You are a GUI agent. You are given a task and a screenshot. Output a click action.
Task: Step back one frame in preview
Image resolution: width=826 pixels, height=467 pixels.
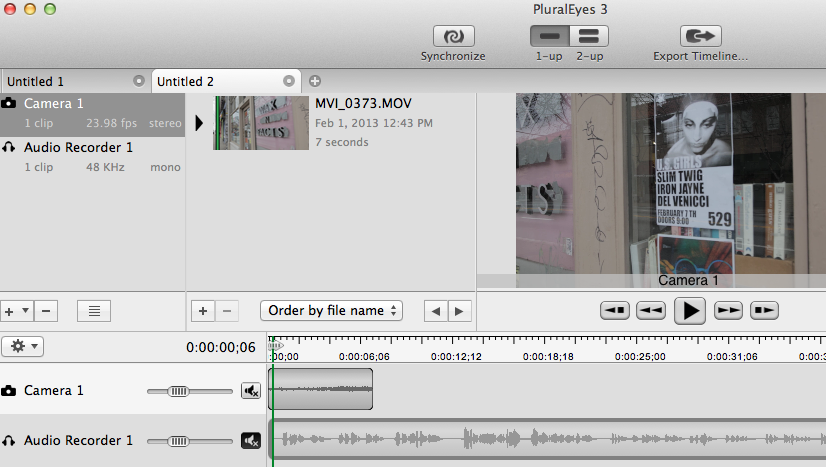click(650, 311)
